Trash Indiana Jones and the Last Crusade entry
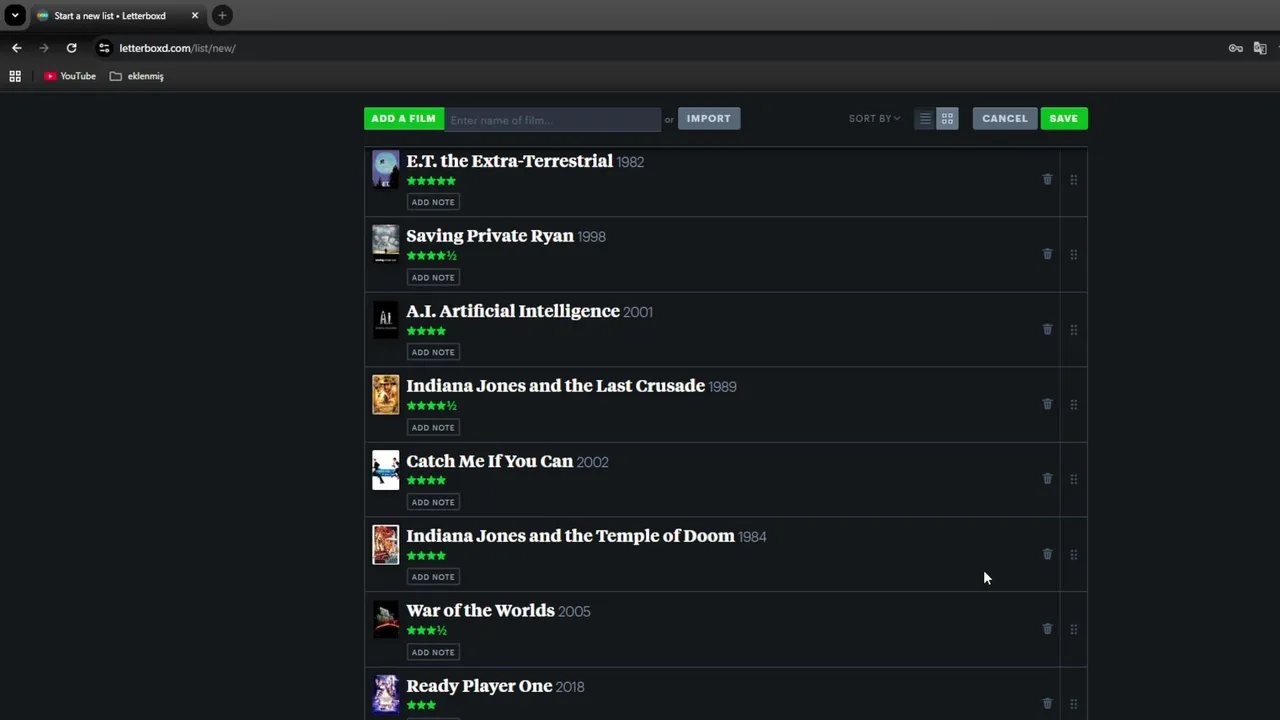Screen dimensions: 1280x720 click(1047, 404)
